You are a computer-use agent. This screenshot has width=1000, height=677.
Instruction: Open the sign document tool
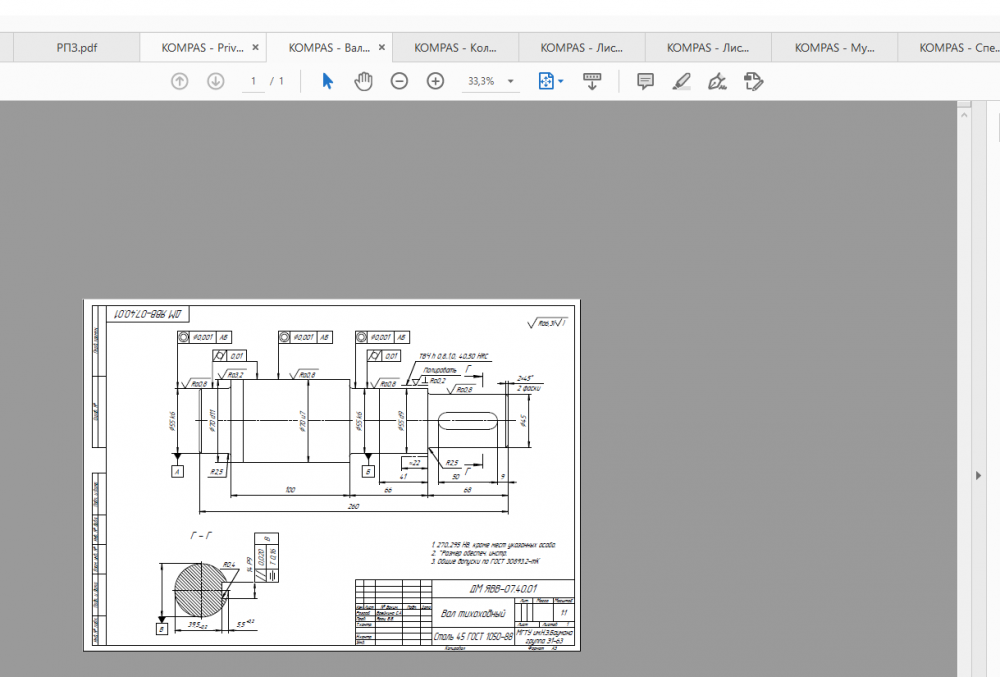pyautogui.click(x=717, y=81)
